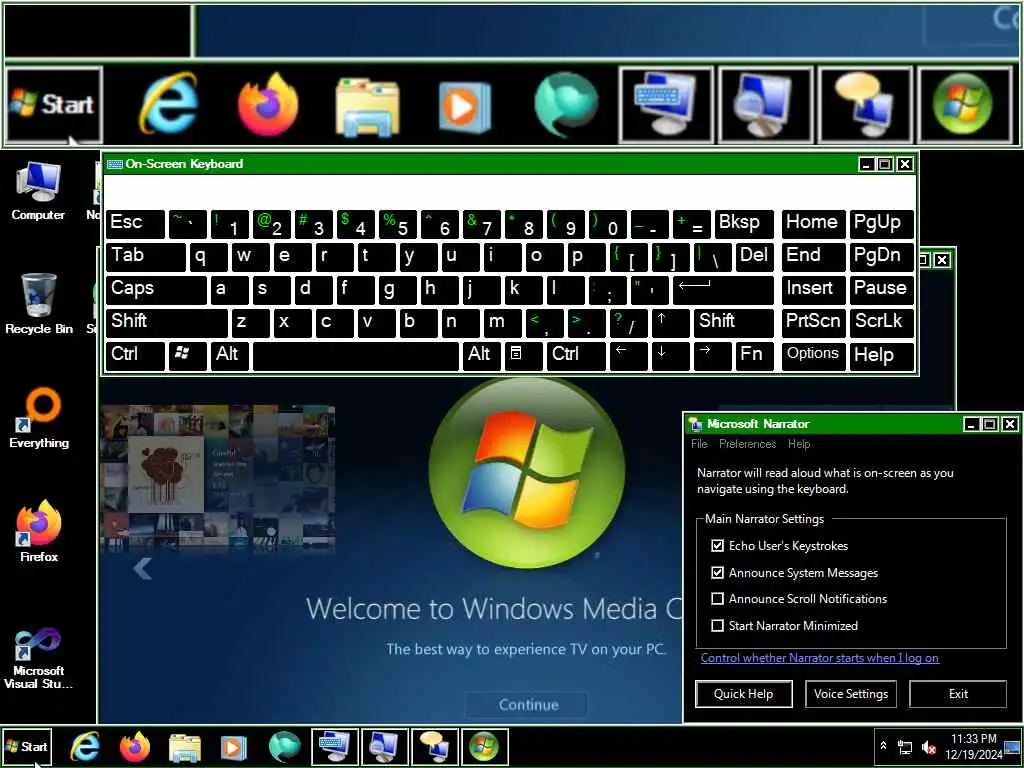Switch to Media Center on bottom taskbar

coord(485,746)
